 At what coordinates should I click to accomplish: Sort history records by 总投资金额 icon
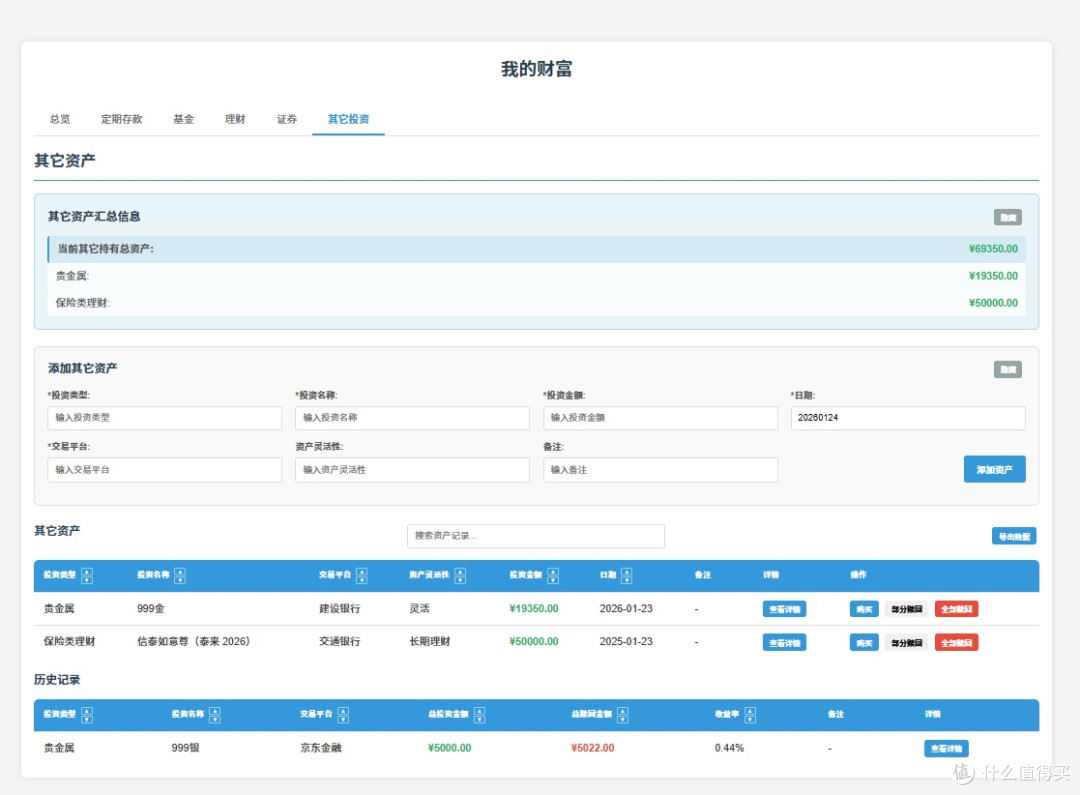click(479, 715)
